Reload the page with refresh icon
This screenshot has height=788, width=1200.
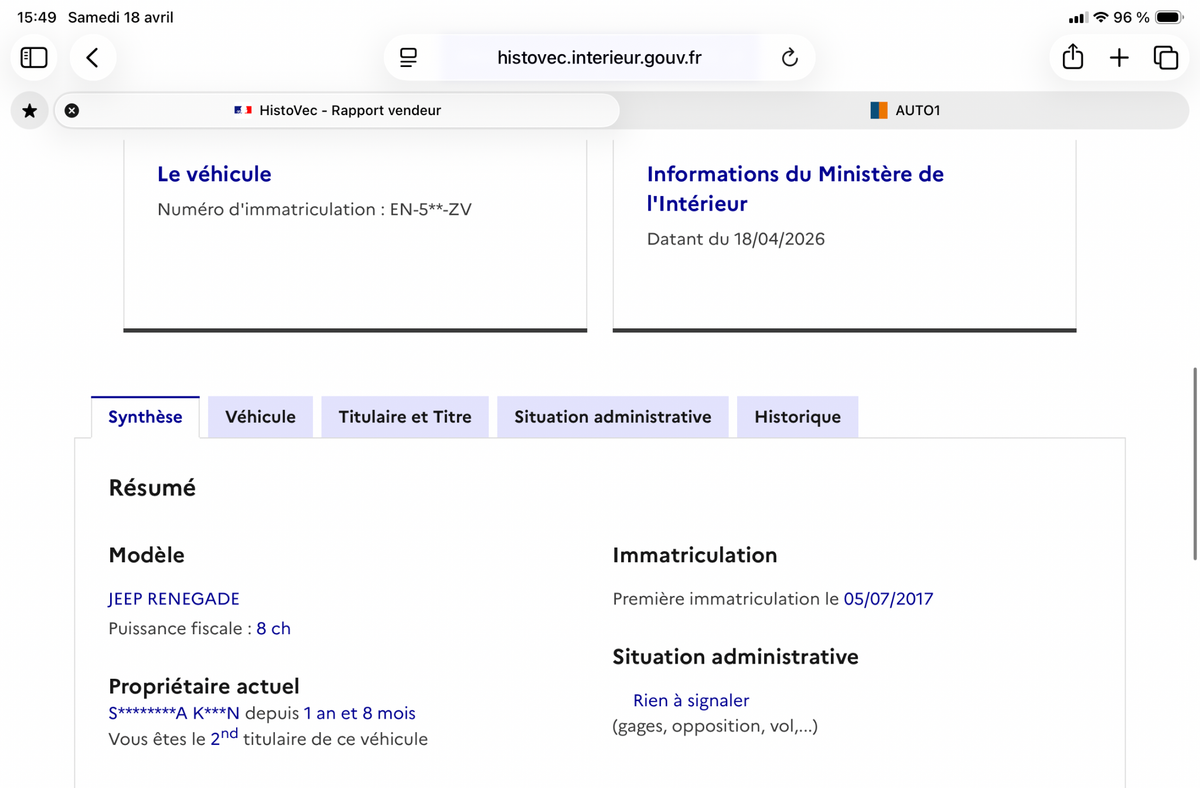tap(789, 58)
